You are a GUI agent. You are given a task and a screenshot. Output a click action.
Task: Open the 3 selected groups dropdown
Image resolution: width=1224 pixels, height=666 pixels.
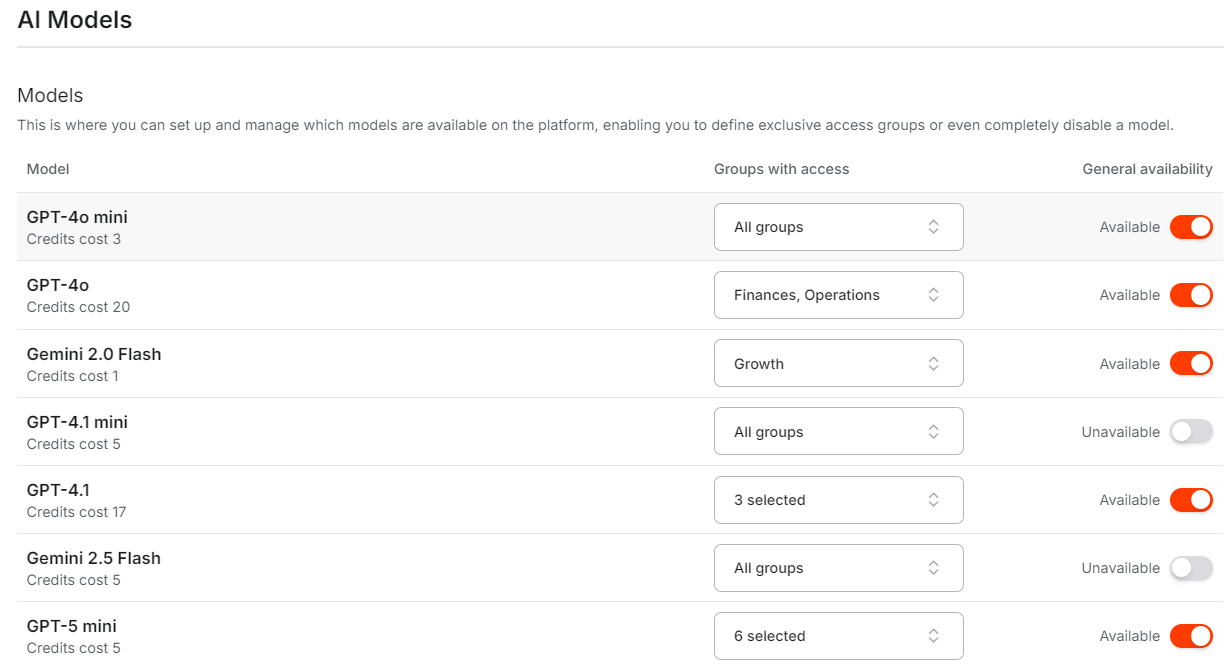point(838,500)
